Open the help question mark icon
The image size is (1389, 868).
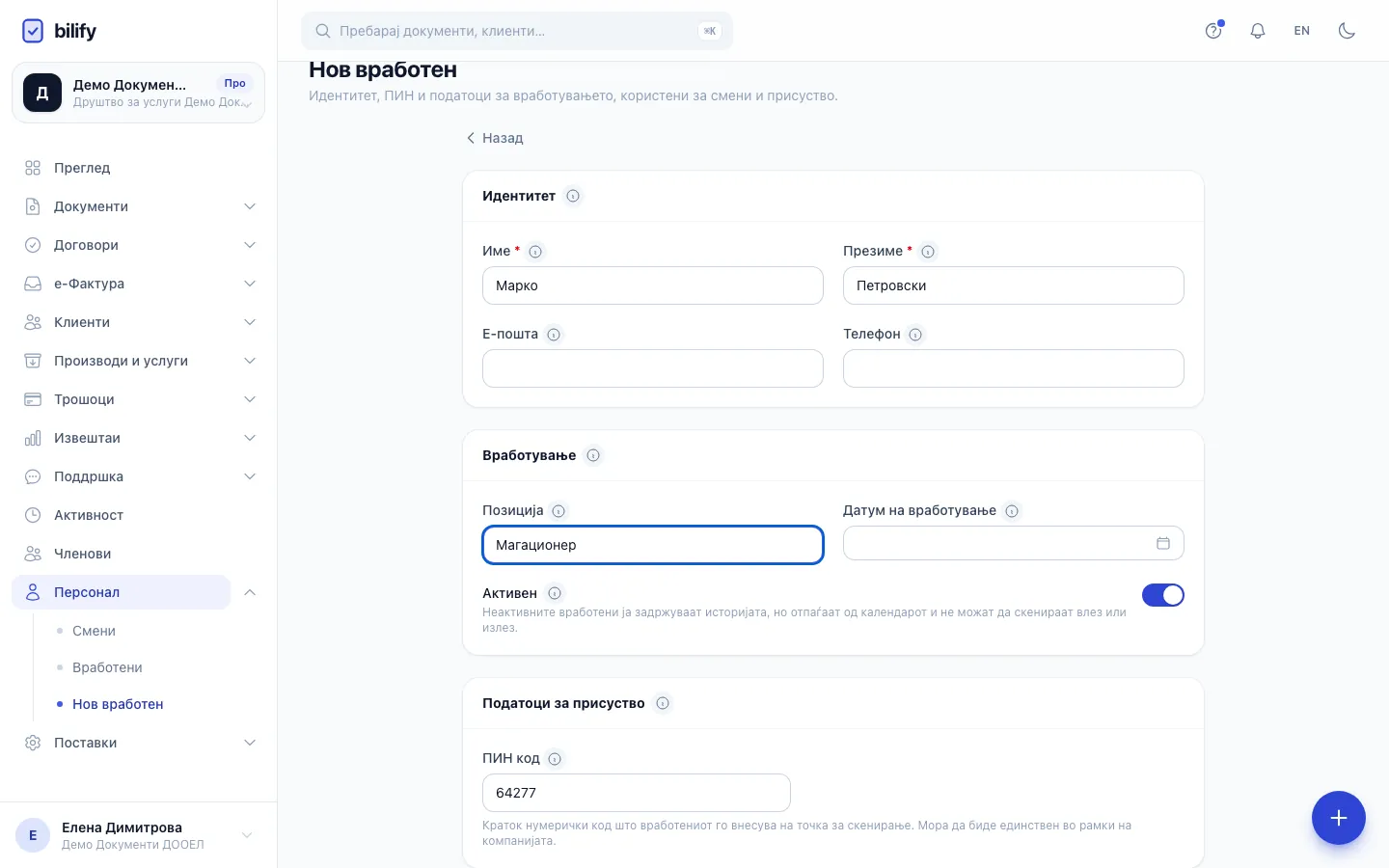[x=1213, y=31]
